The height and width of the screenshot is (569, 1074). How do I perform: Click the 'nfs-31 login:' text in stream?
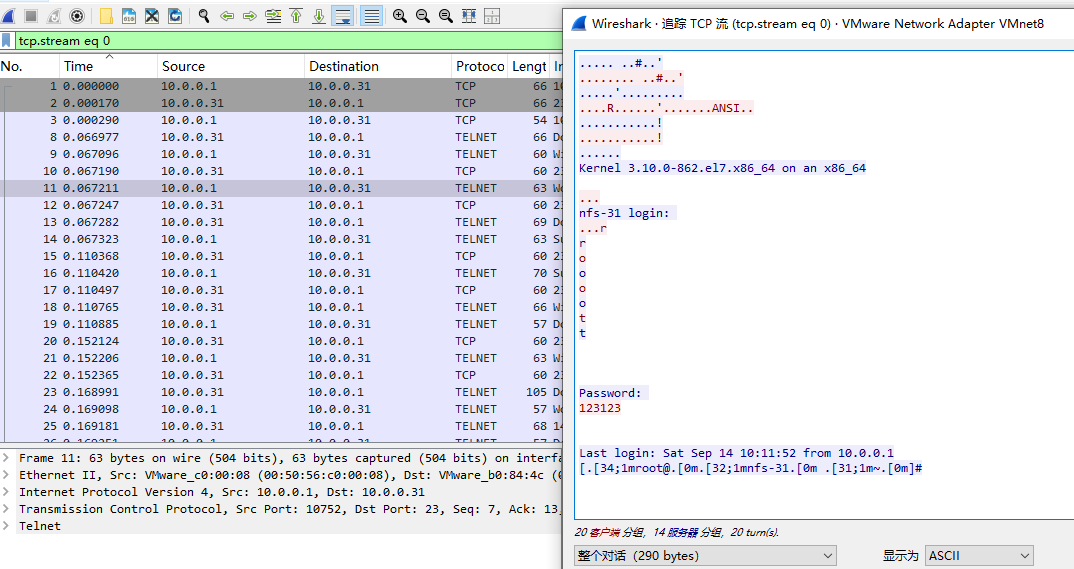click(x=624, y=213)
